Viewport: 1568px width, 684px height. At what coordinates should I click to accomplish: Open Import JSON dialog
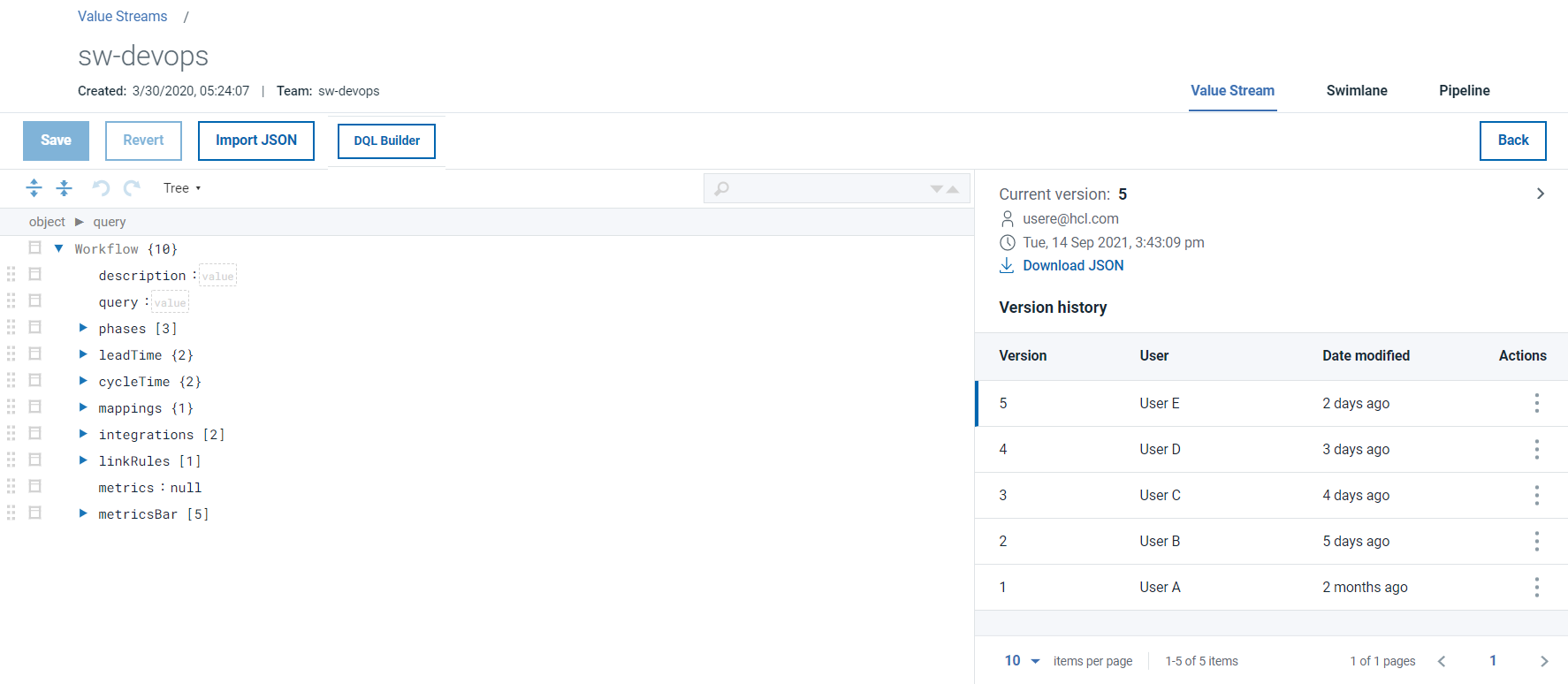(256, 141)
